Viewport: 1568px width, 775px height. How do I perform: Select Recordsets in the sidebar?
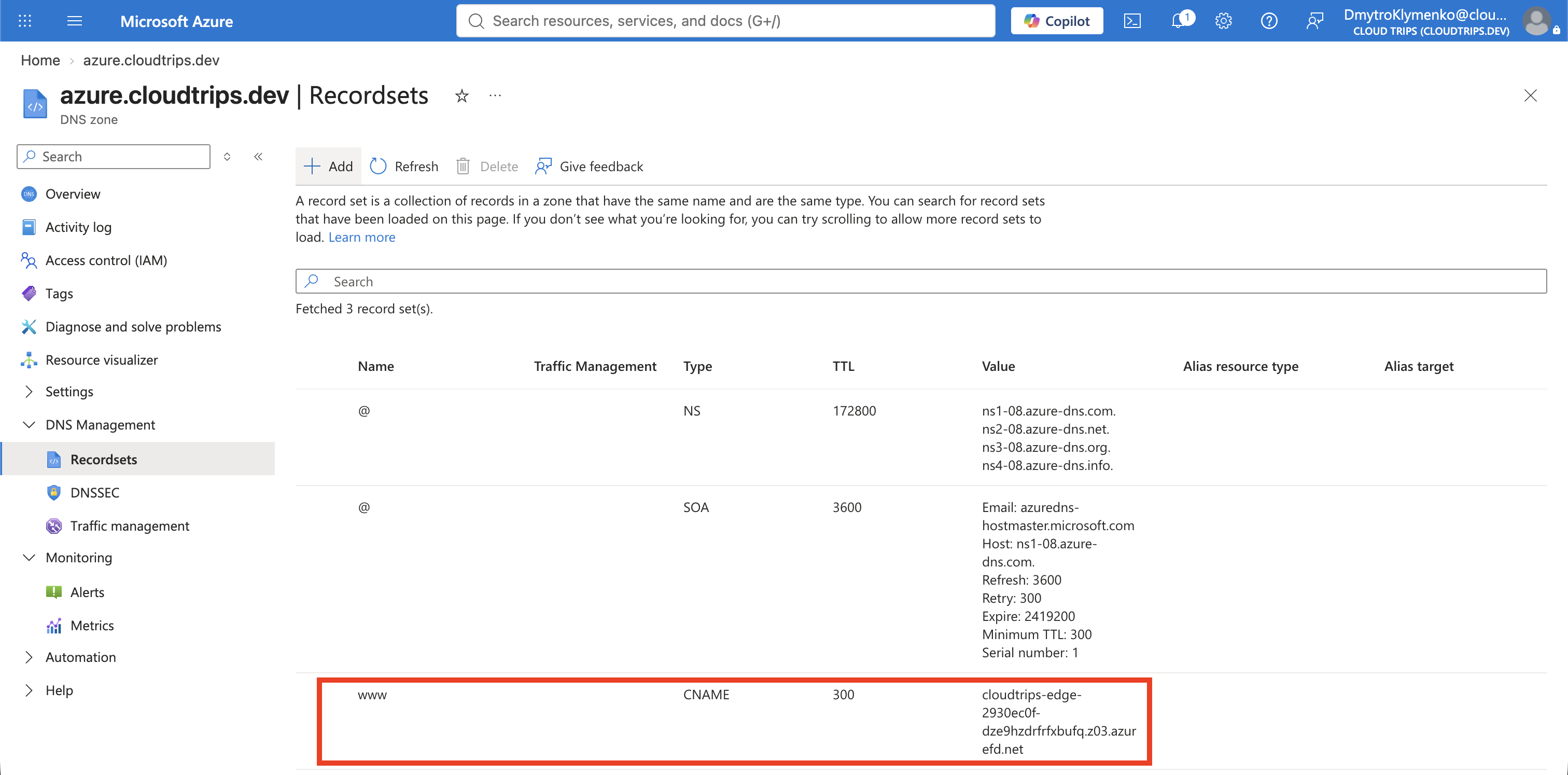[104, 459]
